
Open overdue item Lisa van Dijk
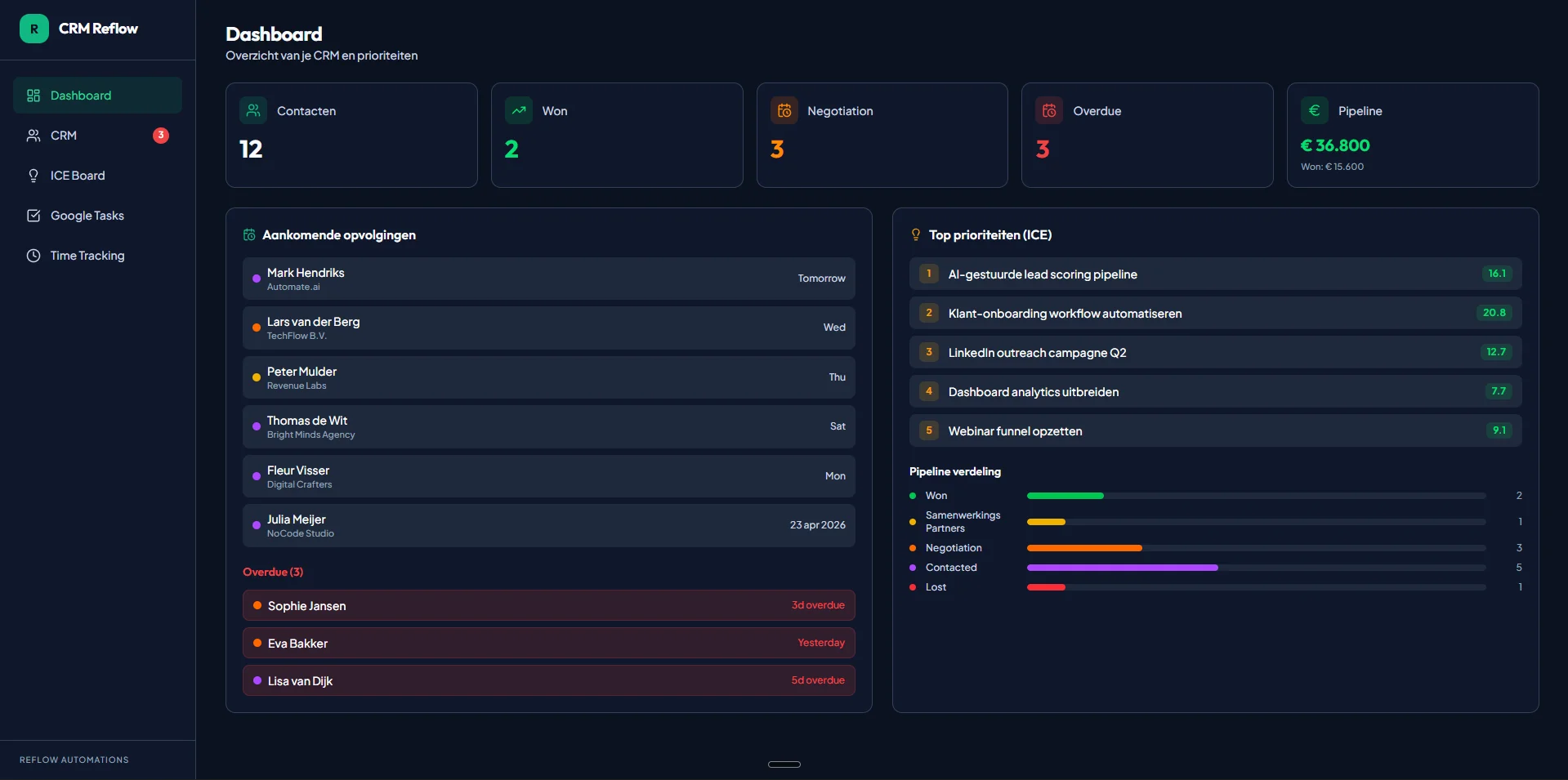(x=549, y=680)
